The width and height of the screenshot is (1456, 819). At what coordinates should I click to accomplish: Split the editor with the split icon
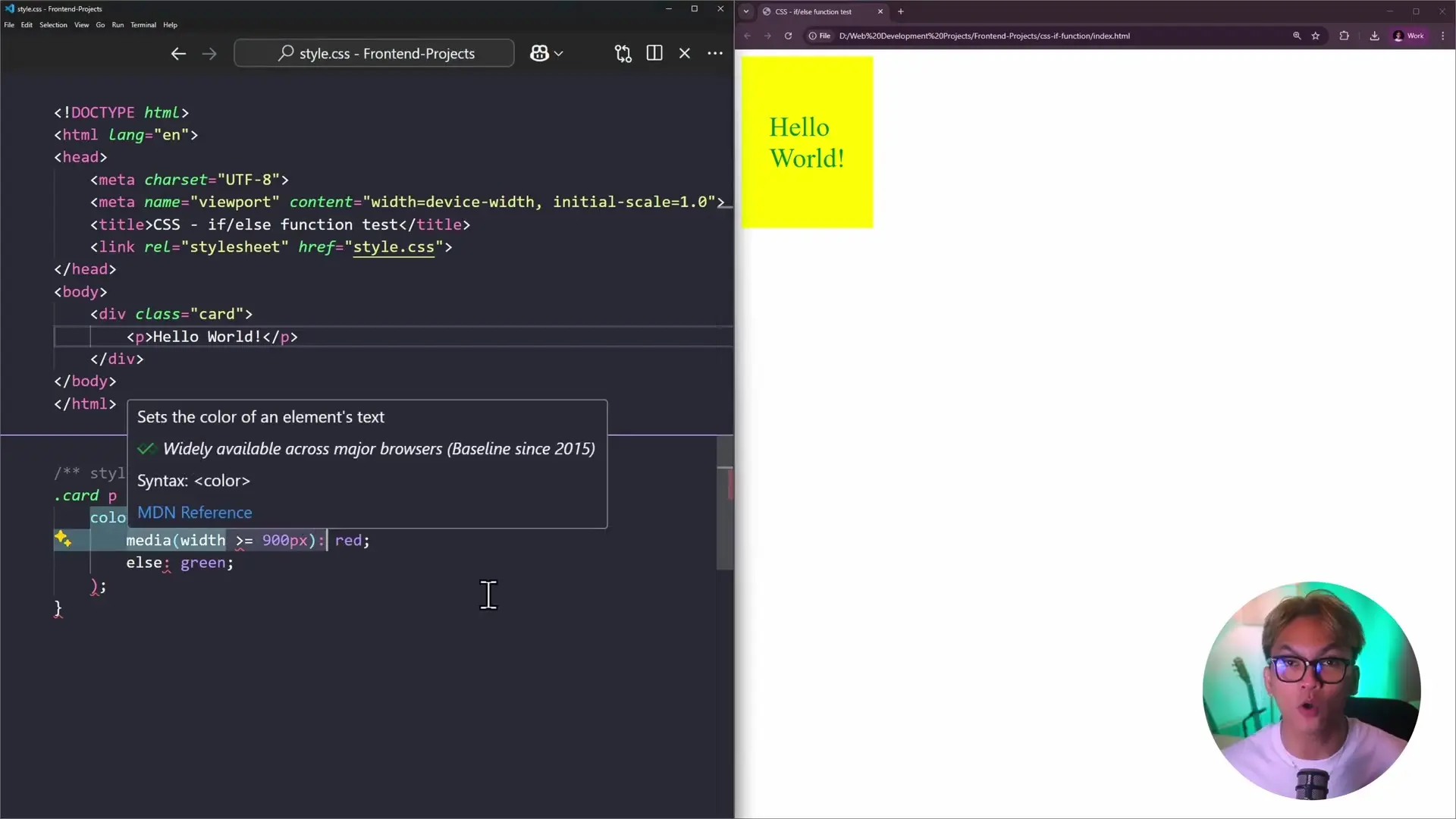[654, 53]
